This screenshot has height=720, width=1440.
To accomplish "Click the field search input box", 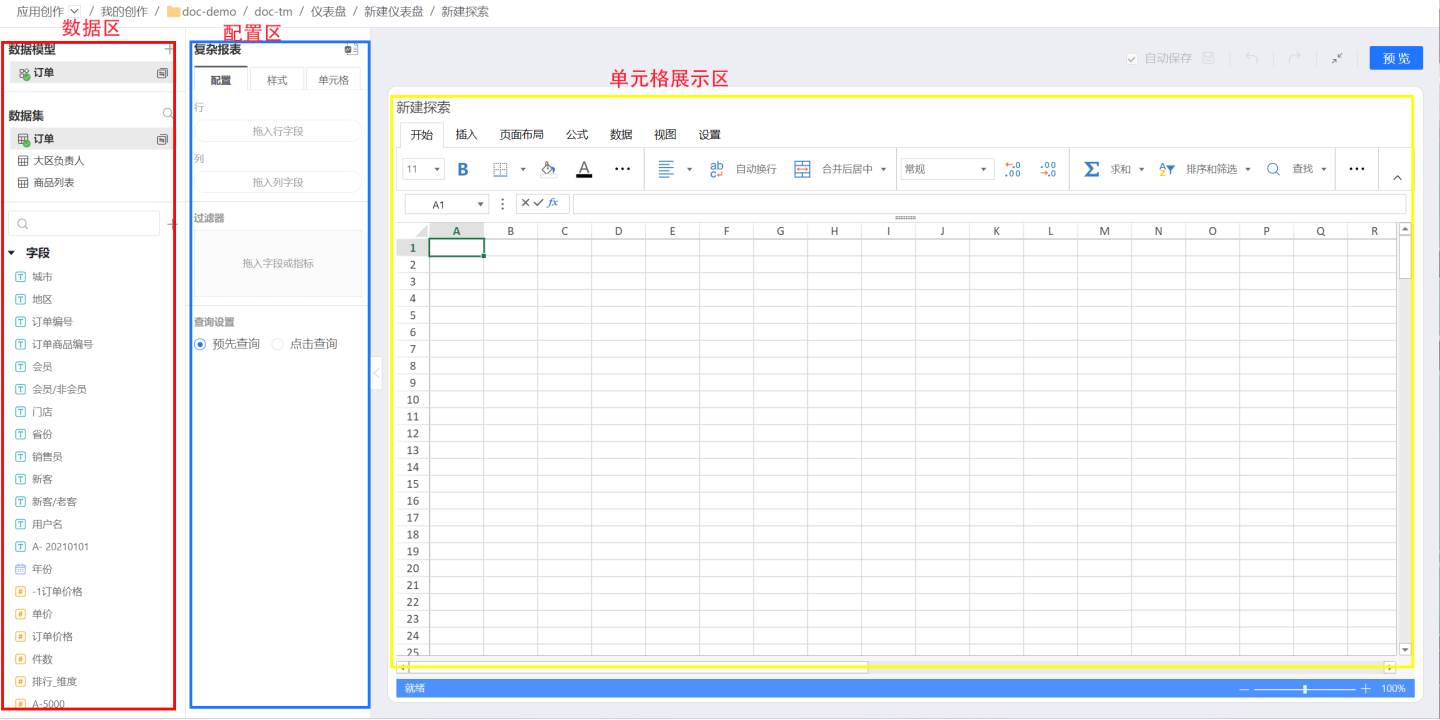I will 85,224.
